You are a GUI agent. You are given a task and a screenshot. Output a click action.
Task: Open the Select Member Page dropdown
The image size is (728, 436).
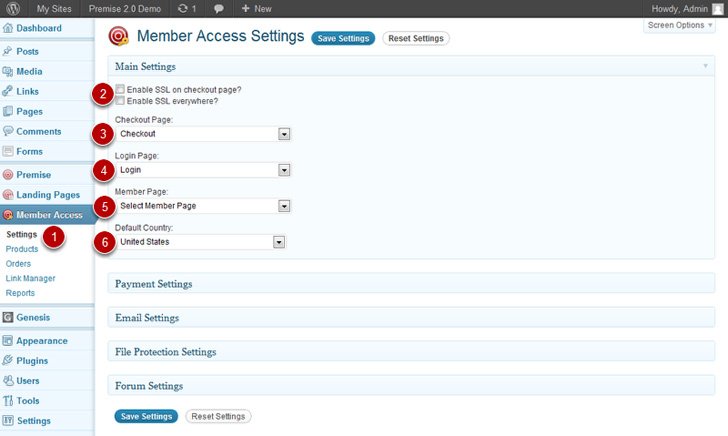point(203,206)
